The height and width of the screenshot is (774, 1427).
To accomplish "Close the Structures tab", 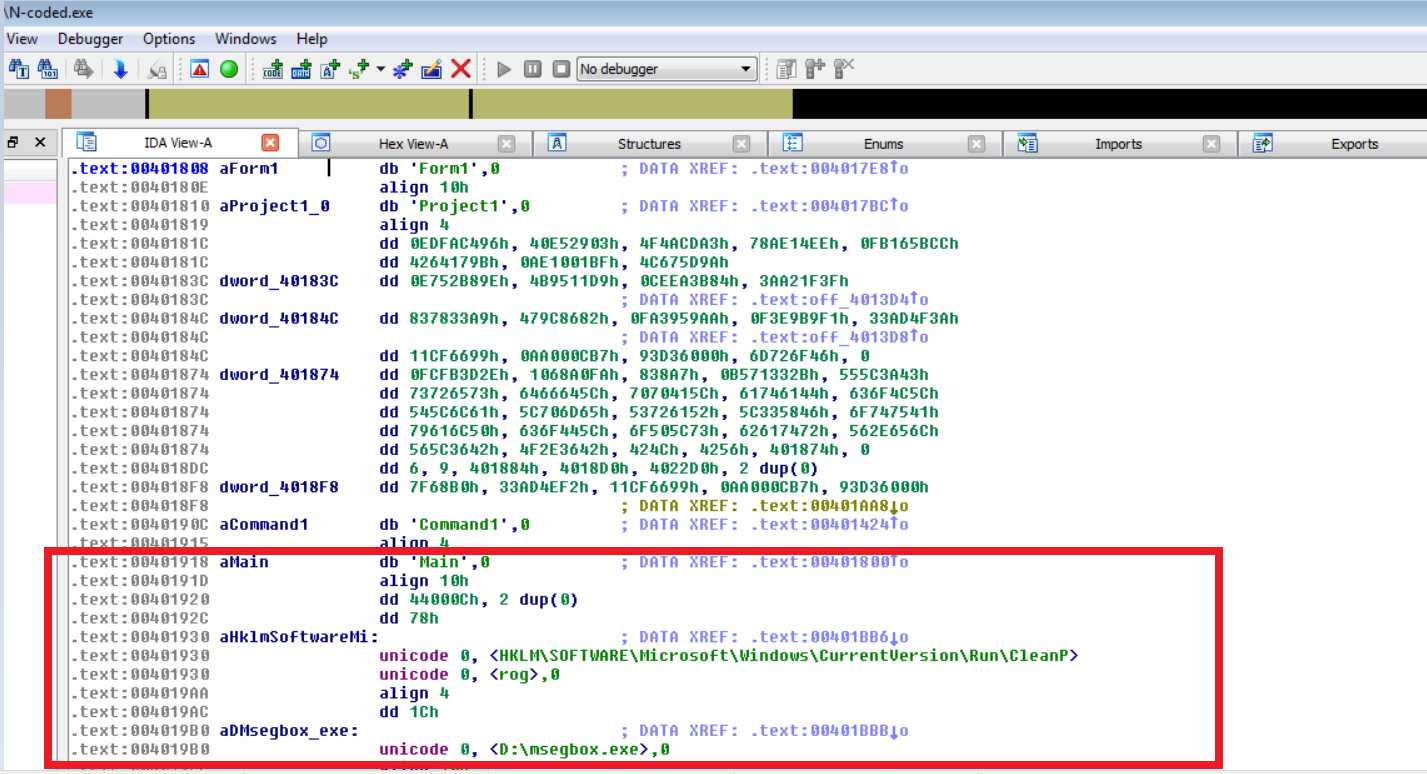I will 741,144.
